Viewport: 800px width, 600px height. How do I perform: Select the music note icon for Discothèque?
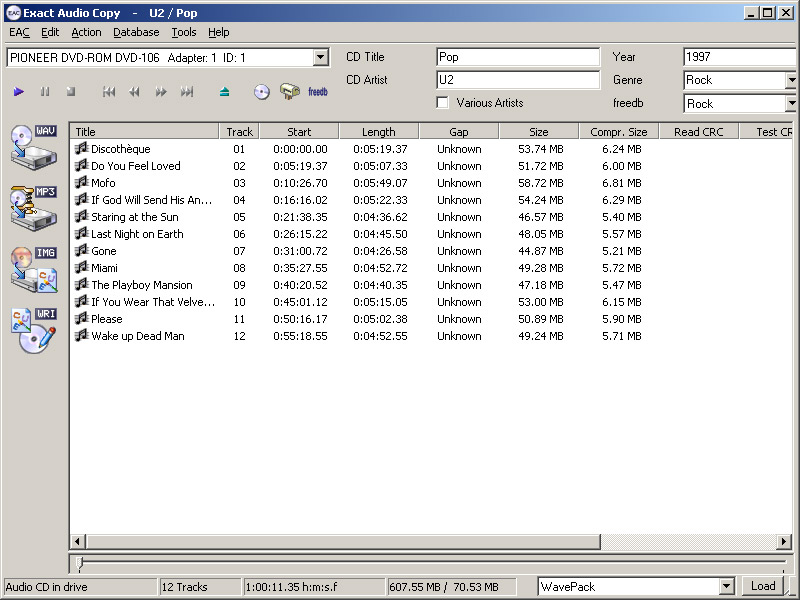click(81, 148)
